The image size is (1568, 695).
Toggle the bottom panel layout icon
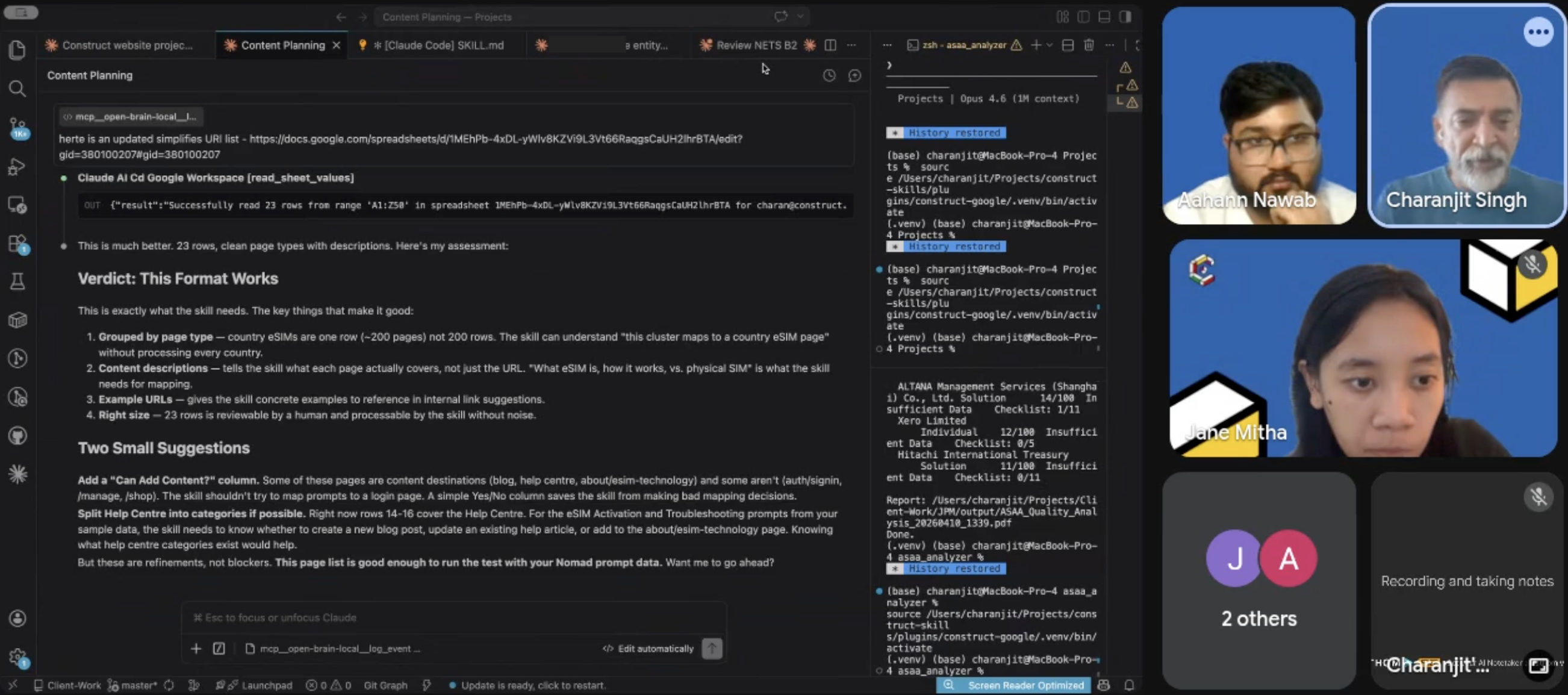pos(1104,17)
